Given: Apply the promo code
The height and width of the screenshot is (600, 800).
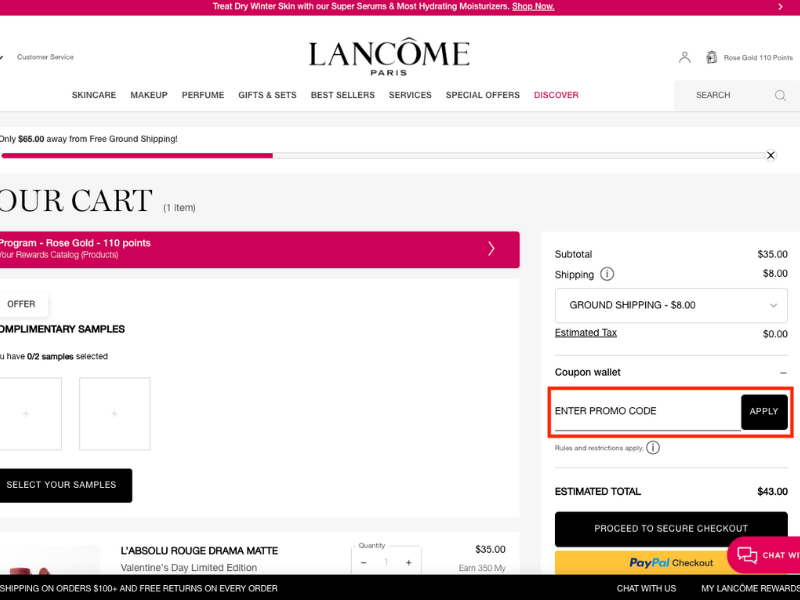Looking at the screenshot, I should [x=764, y=411].
